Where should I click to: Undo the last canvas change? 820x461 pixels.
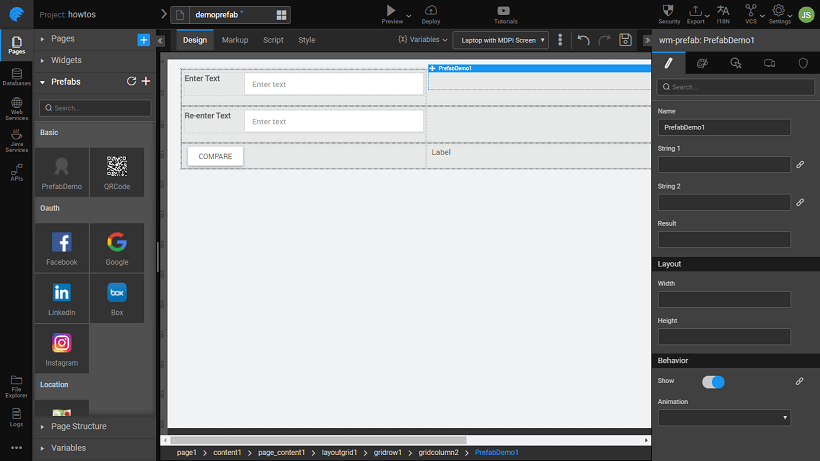tap(584, 40)
